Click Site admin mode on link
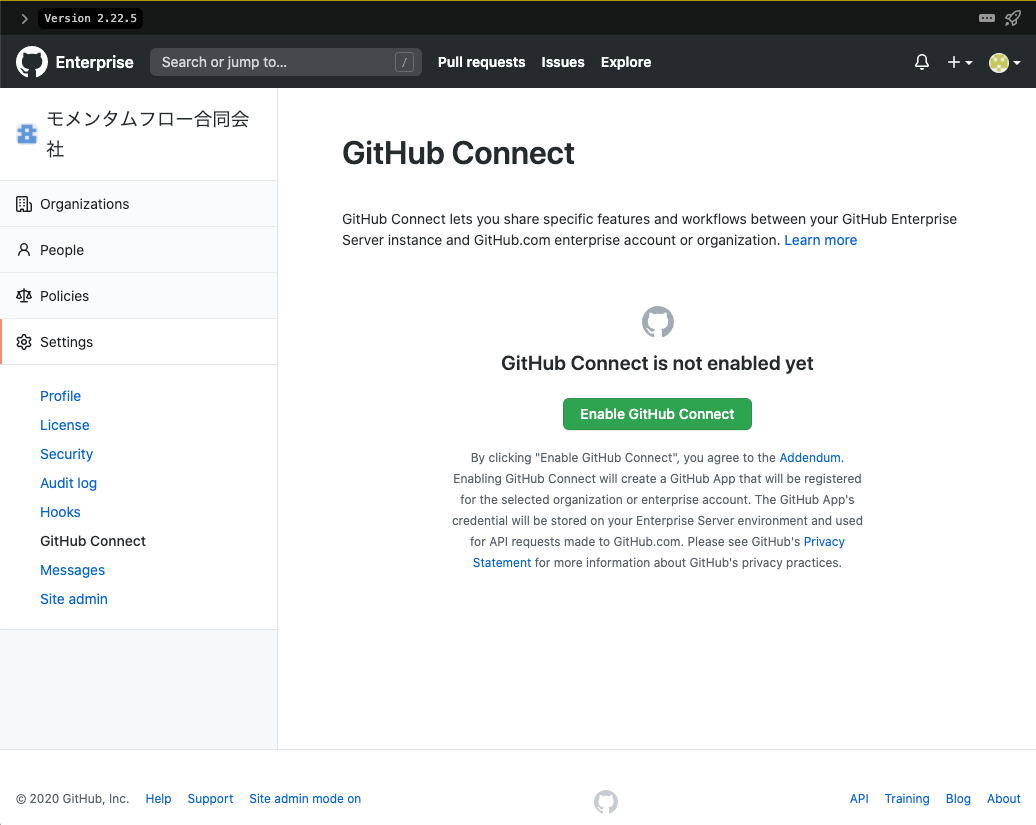This screenshot has height=825, width=1036. click(x=305, y=799)
